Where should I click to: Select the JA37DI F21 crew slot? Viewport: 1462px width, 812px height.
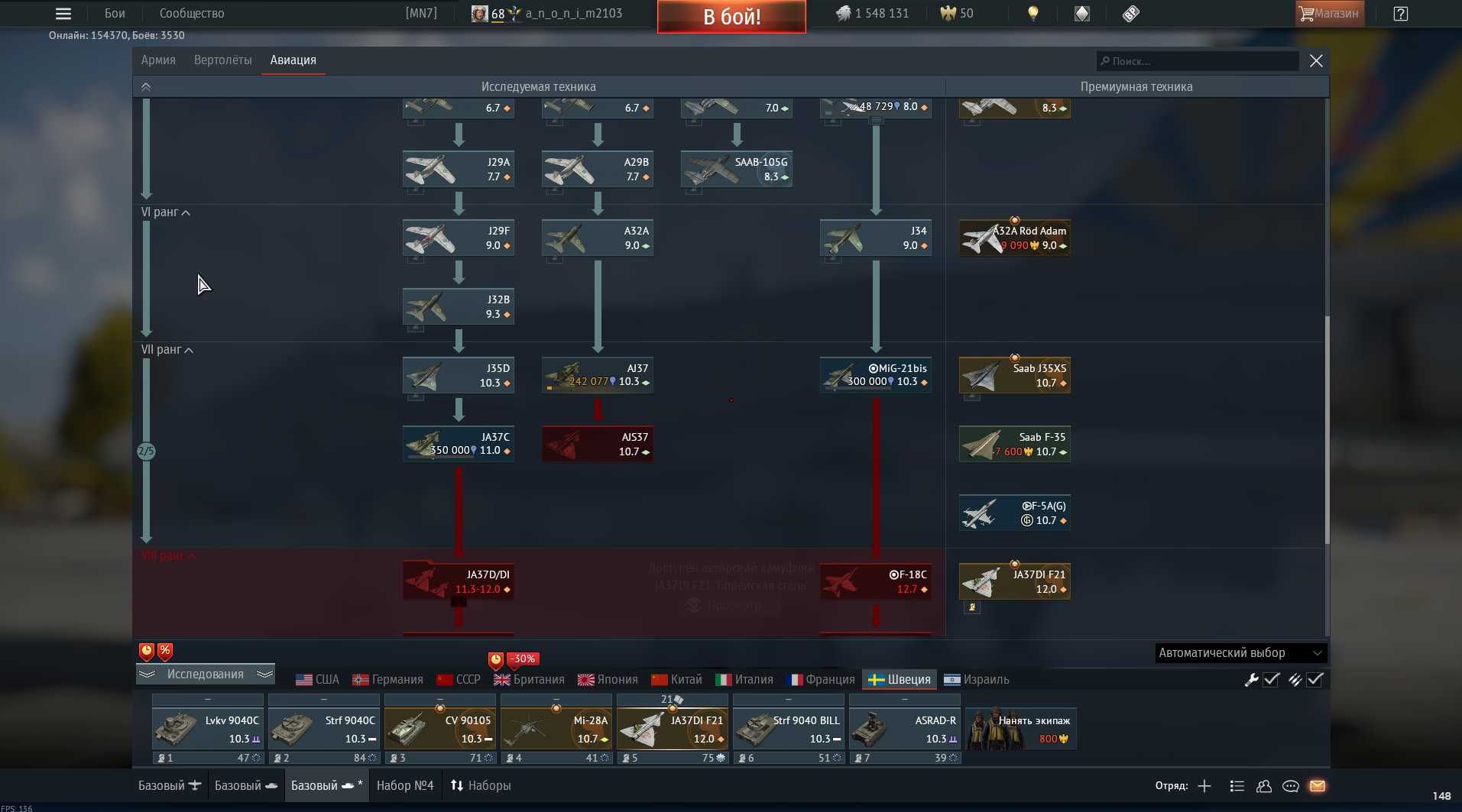pyautogui.click(x=673, y=729)
